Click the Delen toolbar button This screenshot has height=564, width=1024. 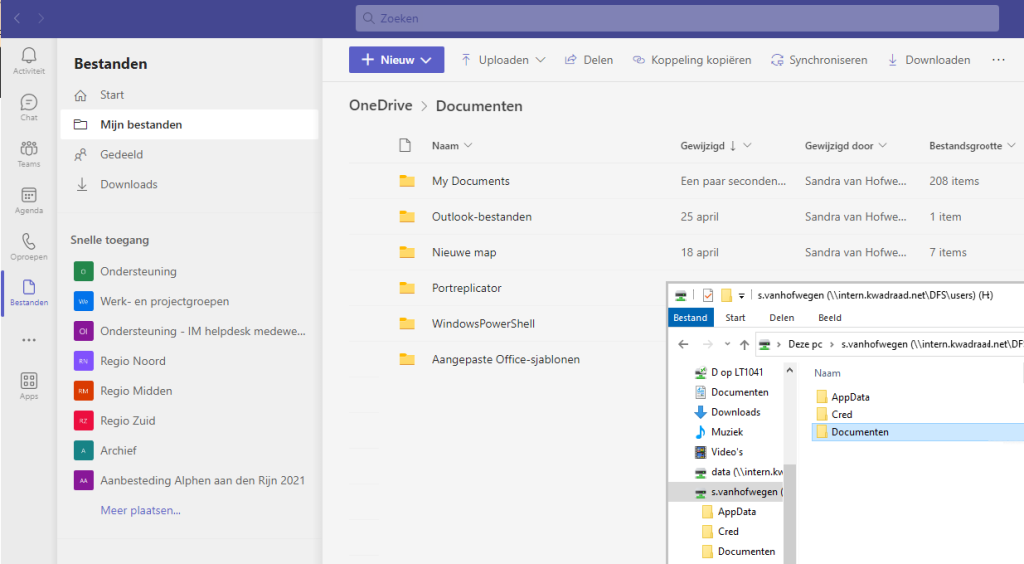[588, 60]
